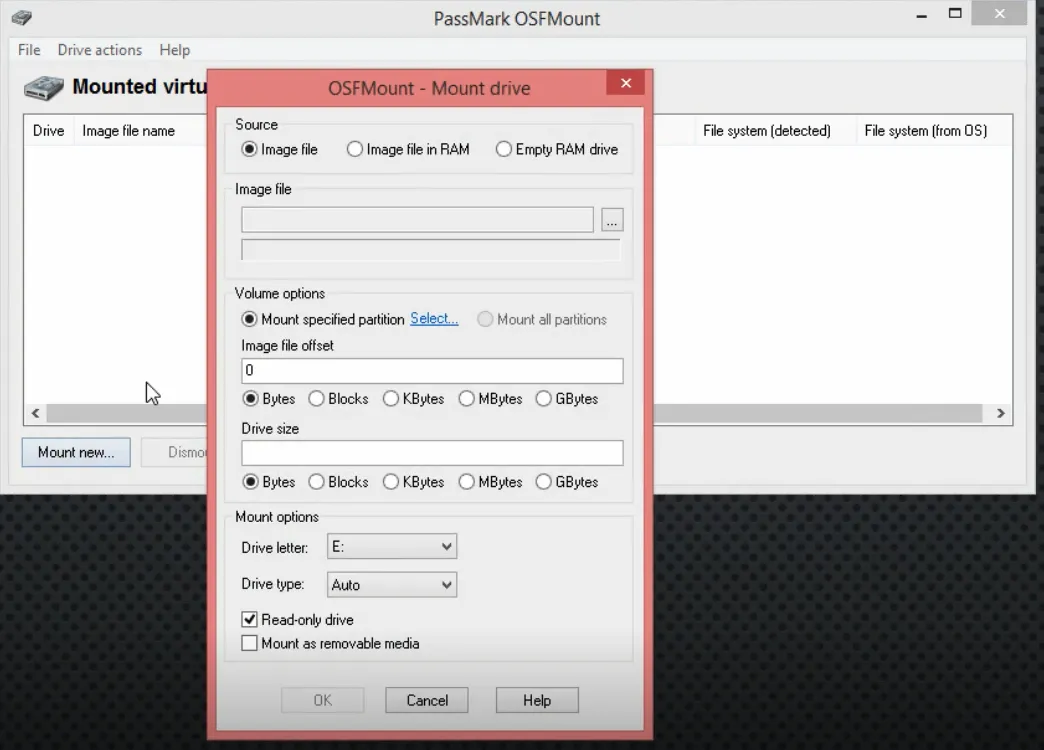Enable Mount as removable media
Screen dimensions: 1044x750
[250, 644]
